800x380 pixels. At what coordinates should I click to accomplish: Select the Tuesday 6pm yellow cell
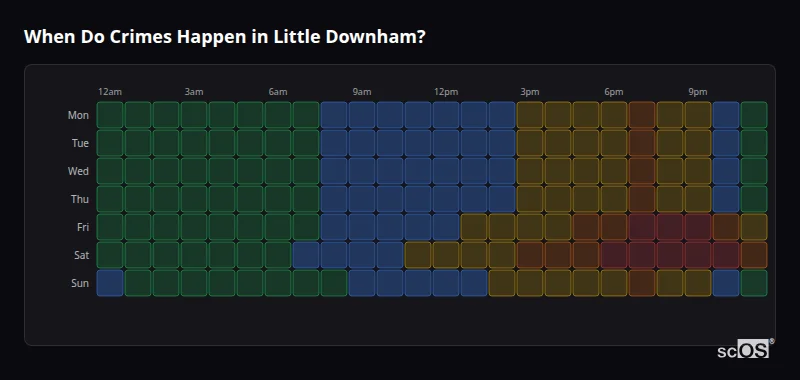click(x=614, y=143)
